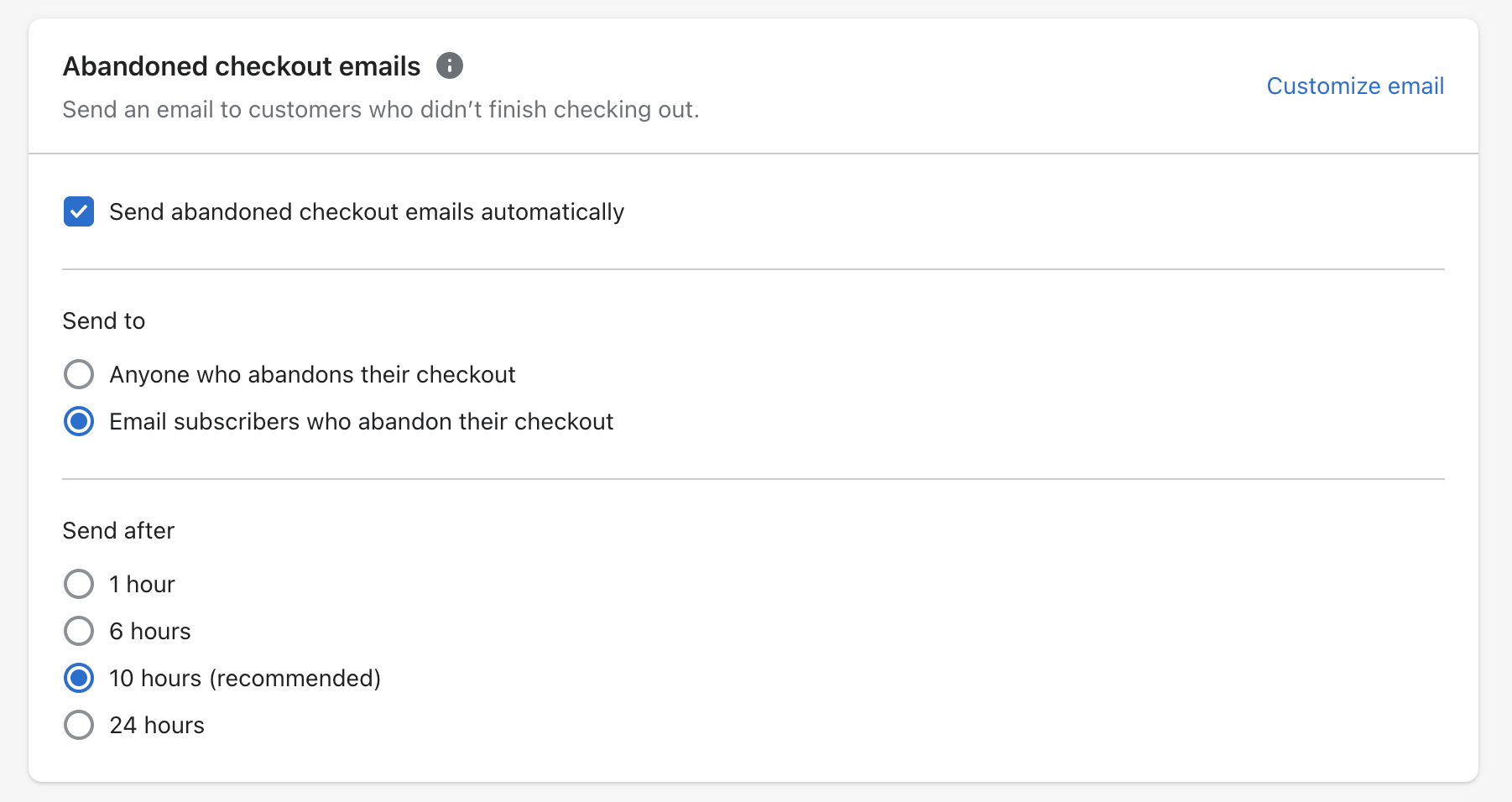
Task: Click the '24 hours' label text
Action: pos(157,725)
